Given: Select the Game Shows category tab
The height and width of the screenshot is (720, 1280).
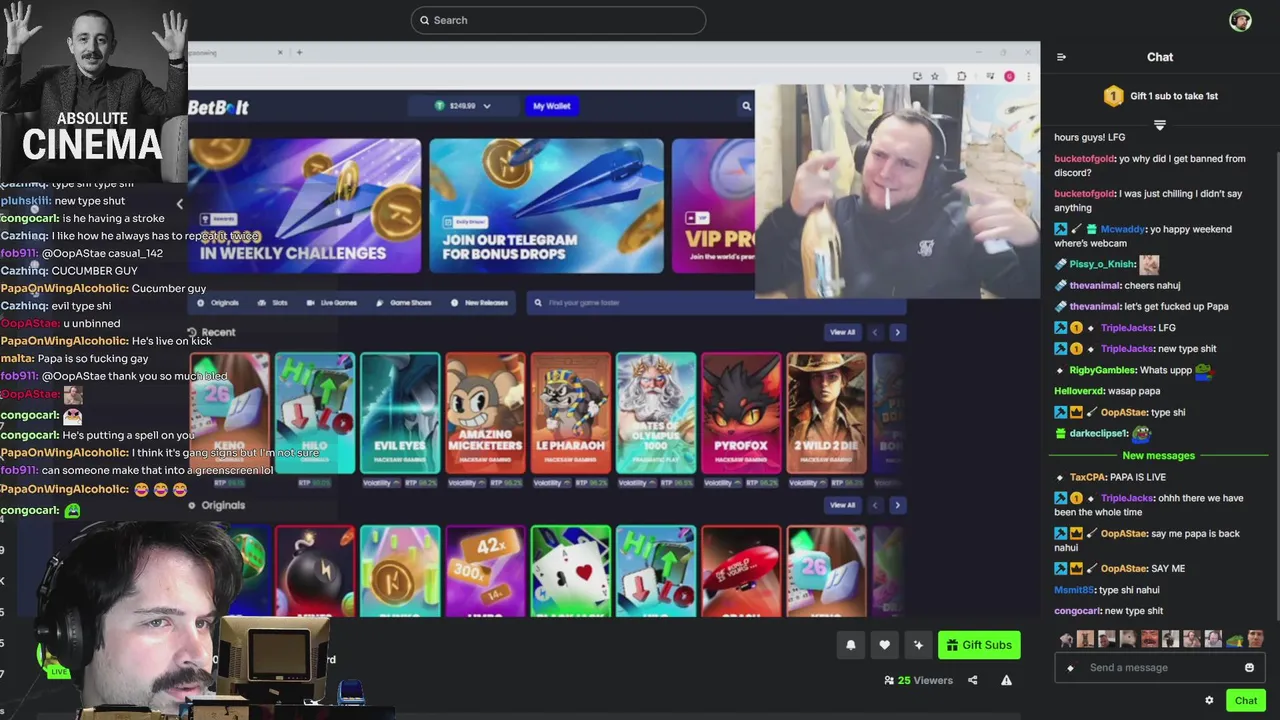Looking at the screenshot, I should [x=404, y=303].
